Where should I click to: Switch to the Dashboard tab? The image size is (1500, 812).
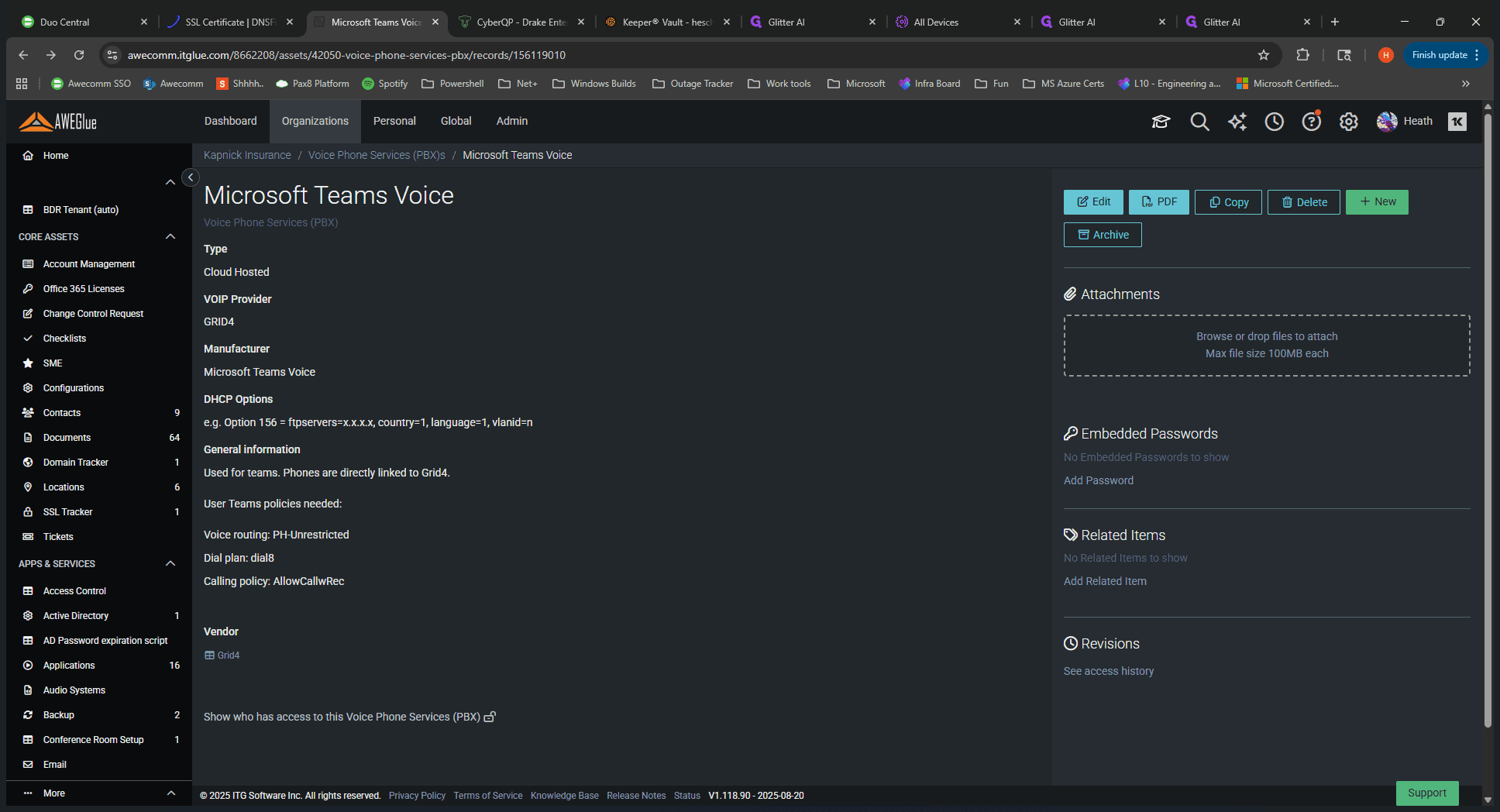coord(231,121)
